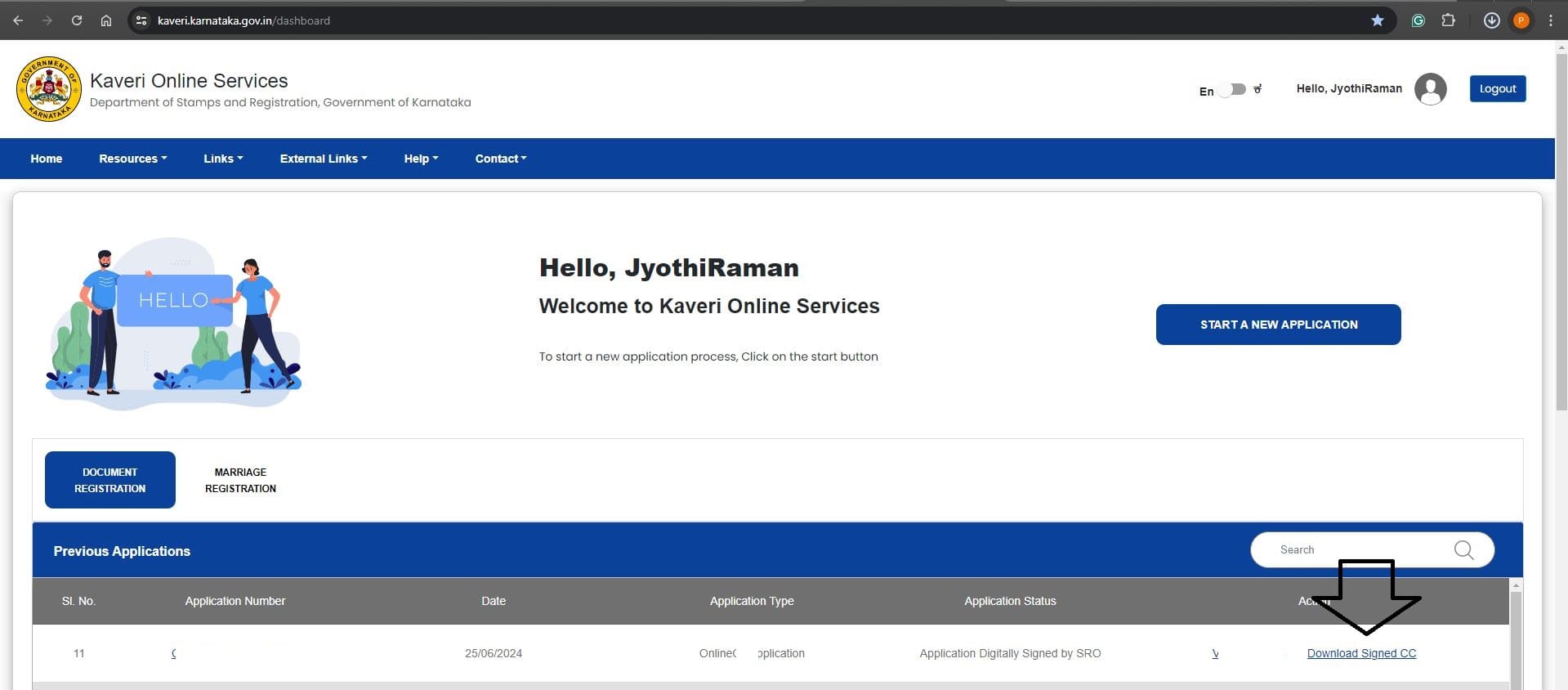Click the search magnifier icon
The width and height of the screenshot is (1568, 690).
(x=1463, y=550)
